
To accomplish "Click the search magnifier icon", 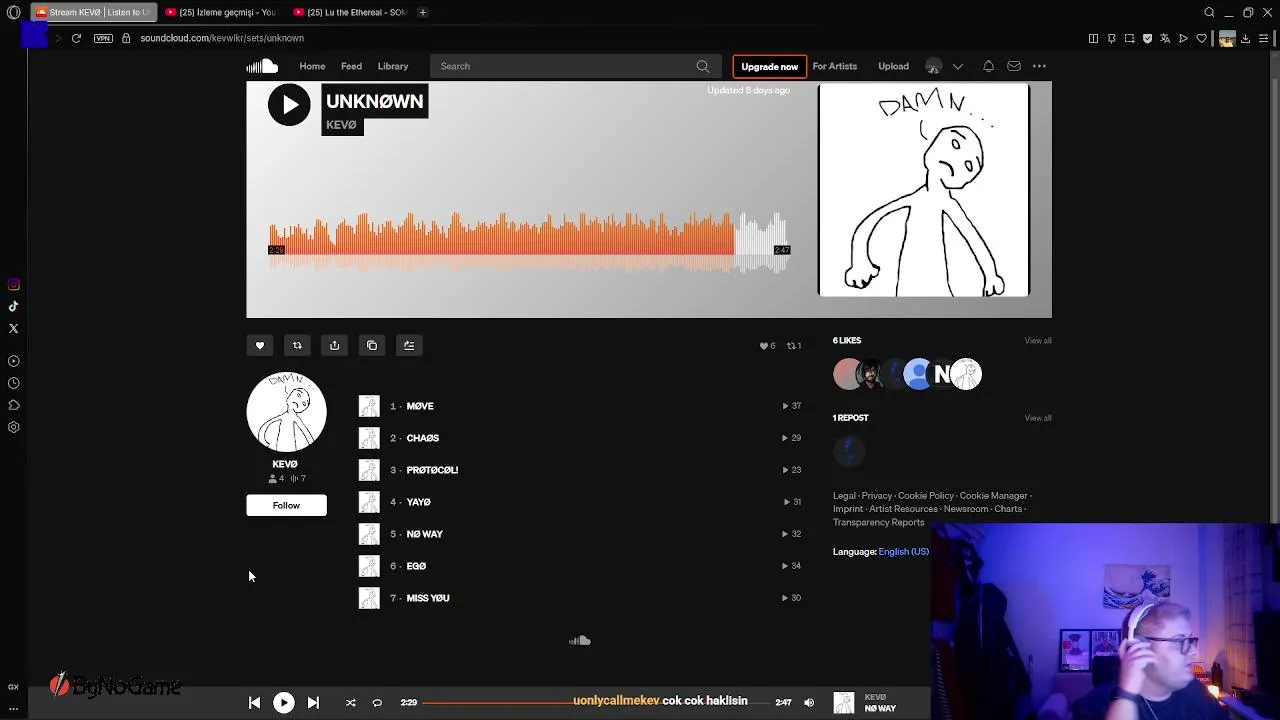I will pos(703,66).
